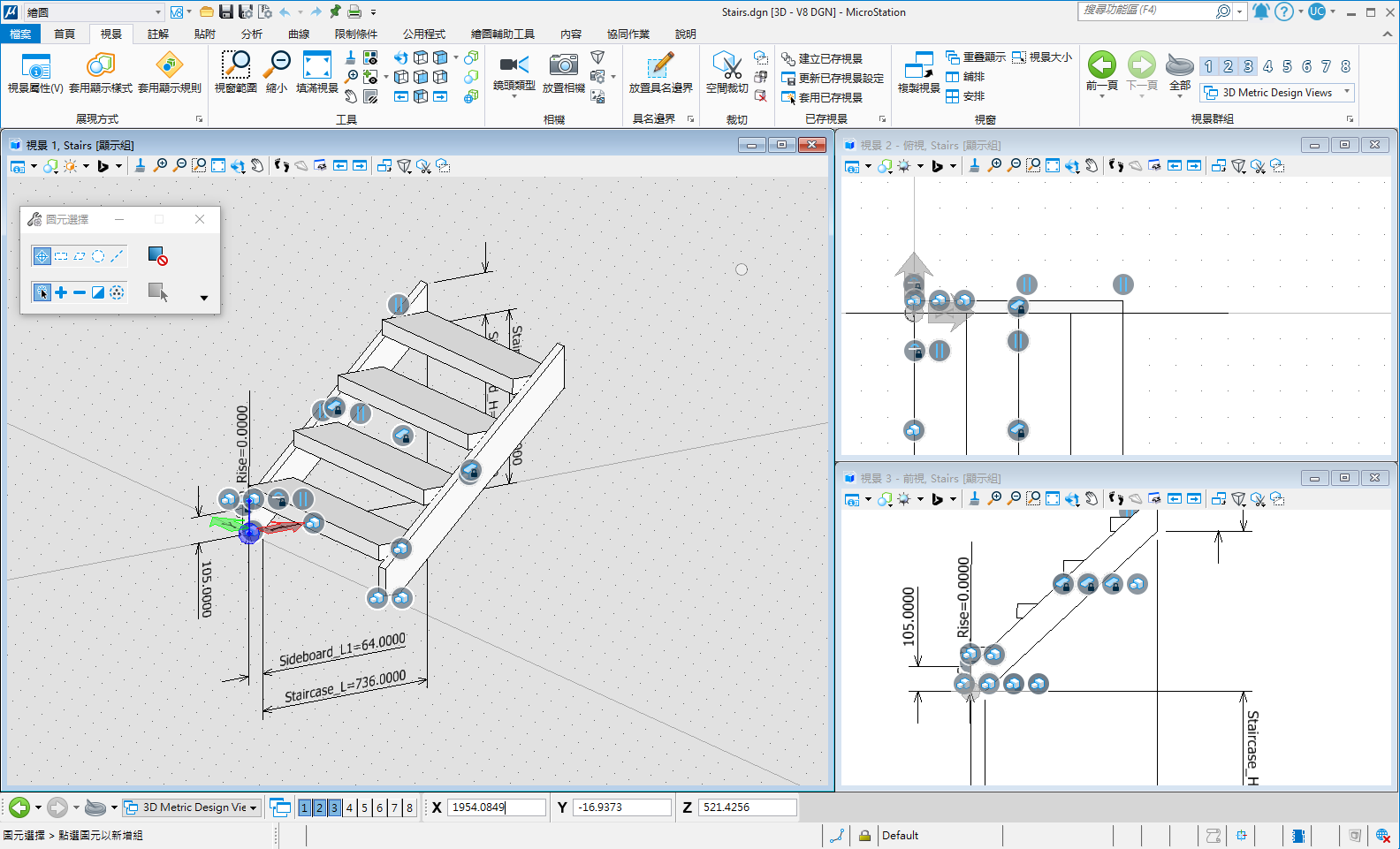
Task: Expand the 圖元選擇 dialog extended settings arrow
Action: (x=204, y=298)
